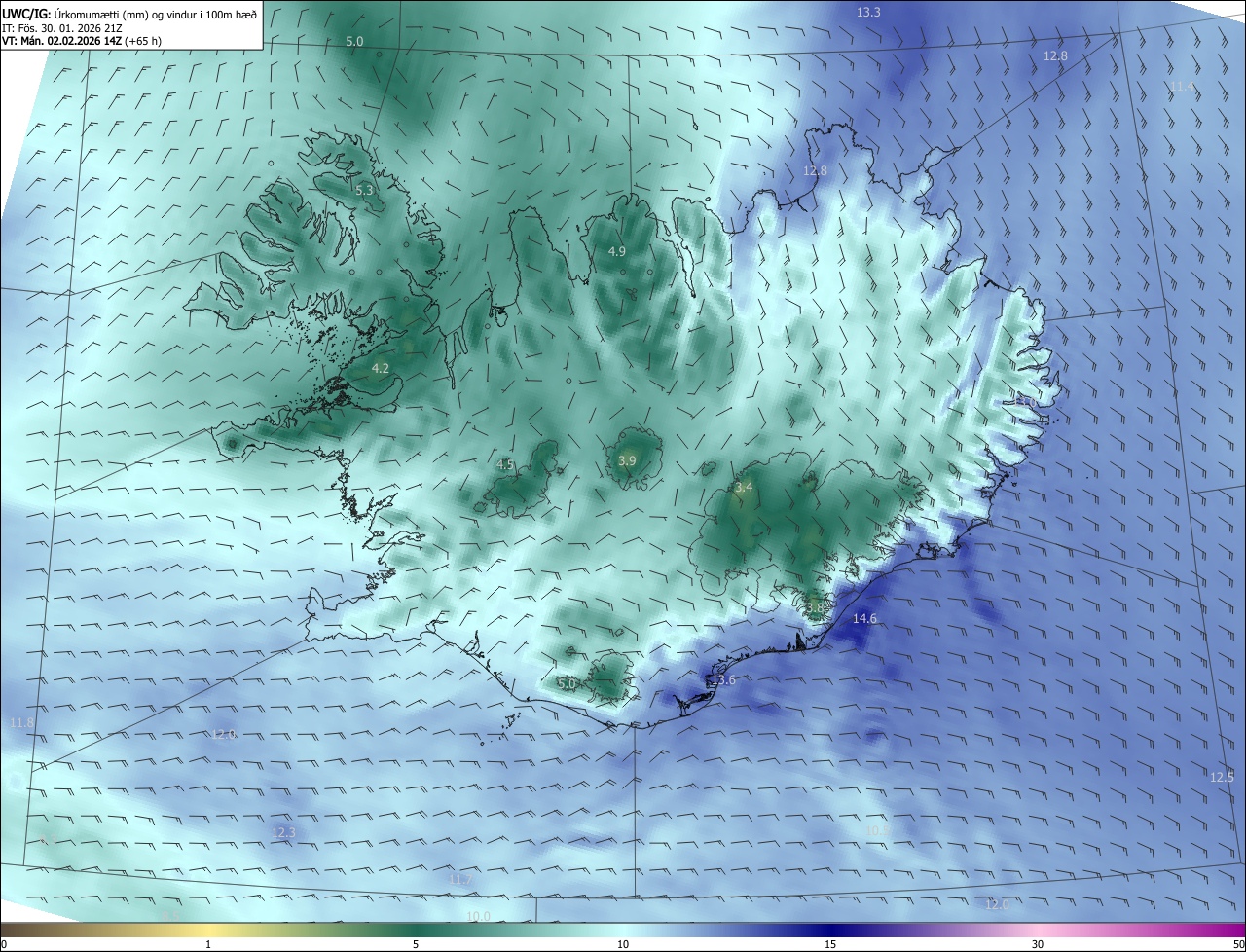Image resolution: width=1246 pixels, height=952 pixels.
Task: Click the 1 tick on the color scale
Action: coord(208,944)
